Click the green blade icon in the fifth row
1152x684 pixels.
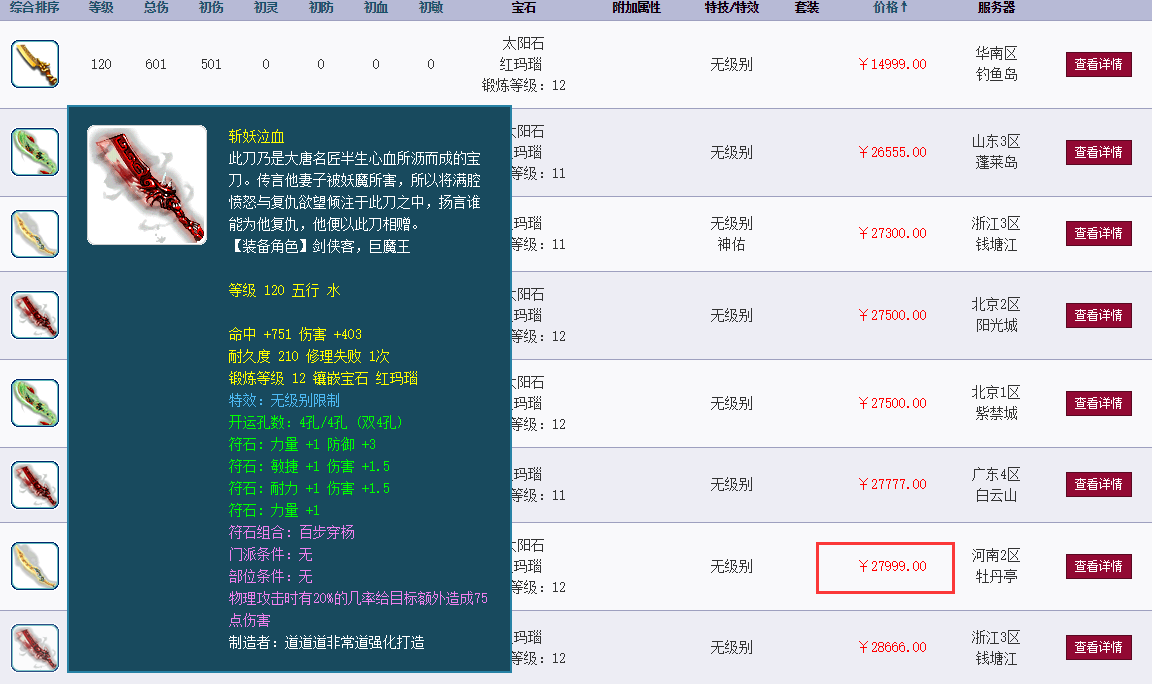coord(34,402)
